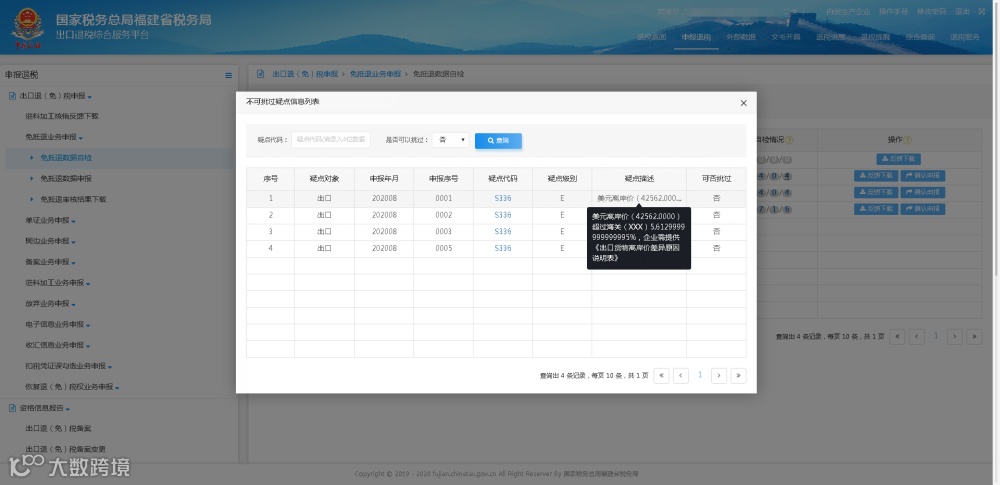Open the 操作手册 link in header
This screenshot has width=1000, height=485.
coord(893,11)
